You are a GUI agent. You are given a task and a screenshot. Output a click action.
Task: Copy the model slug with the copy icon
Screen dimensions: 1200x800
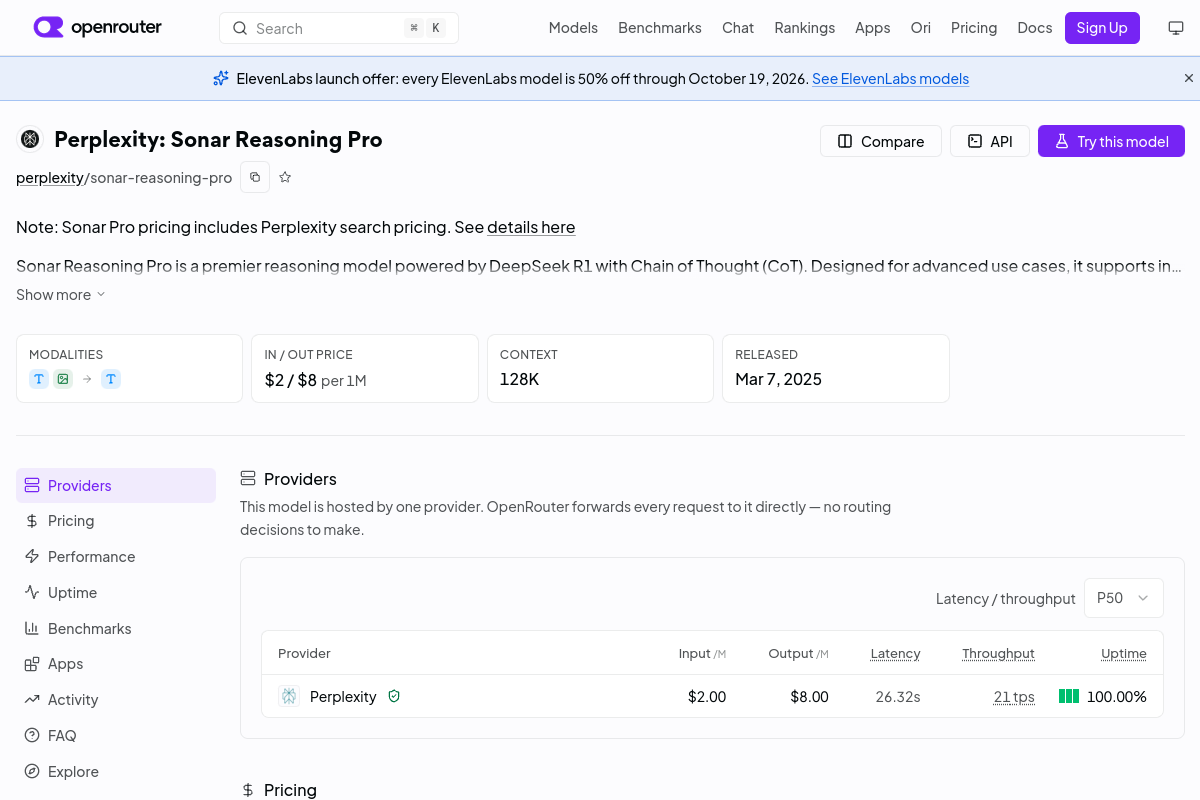pyautogui.click(x=255, y=177)
